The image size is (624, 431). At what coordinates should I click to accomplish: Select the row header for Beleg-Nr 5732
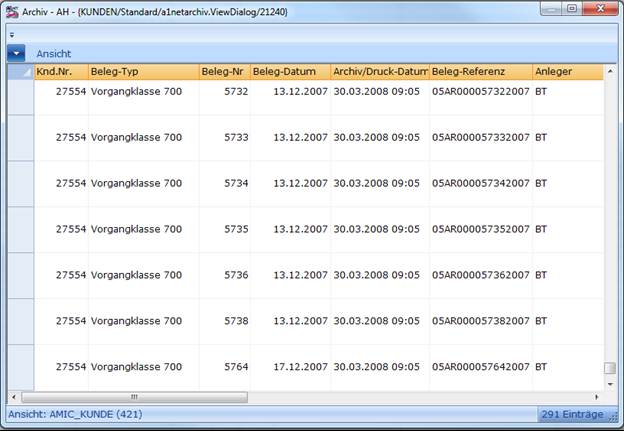click(21, 98)
